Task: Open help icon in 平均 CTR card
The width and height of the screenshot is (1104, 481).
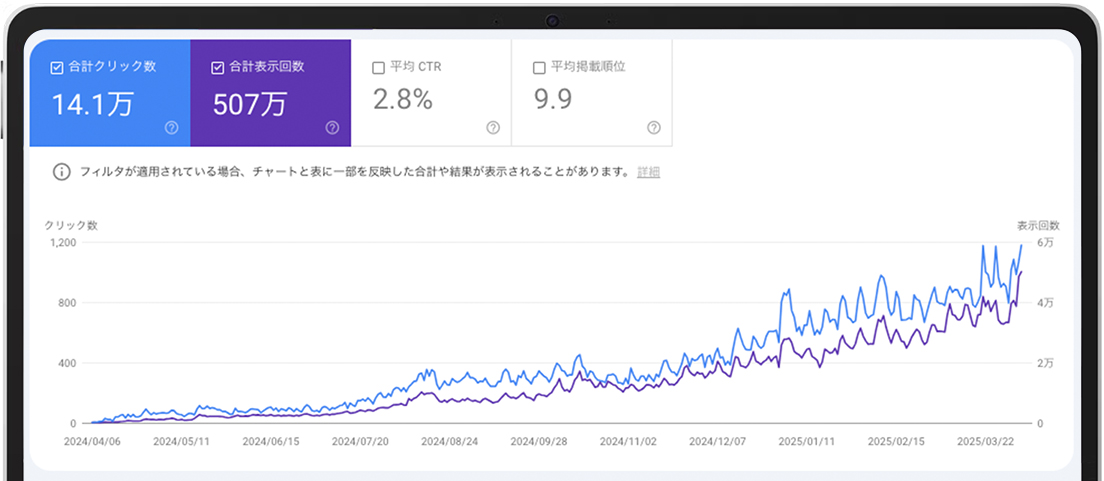Action: click(x=493, y=128)
